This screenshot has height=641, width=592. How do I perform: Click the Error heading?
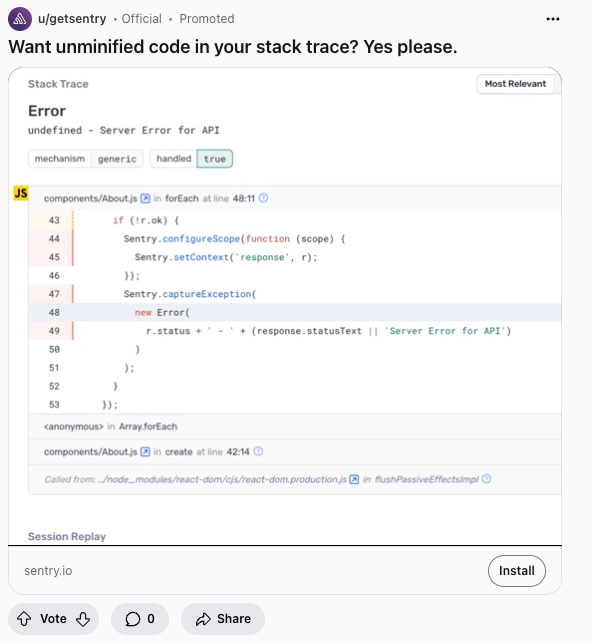(47, 111)
